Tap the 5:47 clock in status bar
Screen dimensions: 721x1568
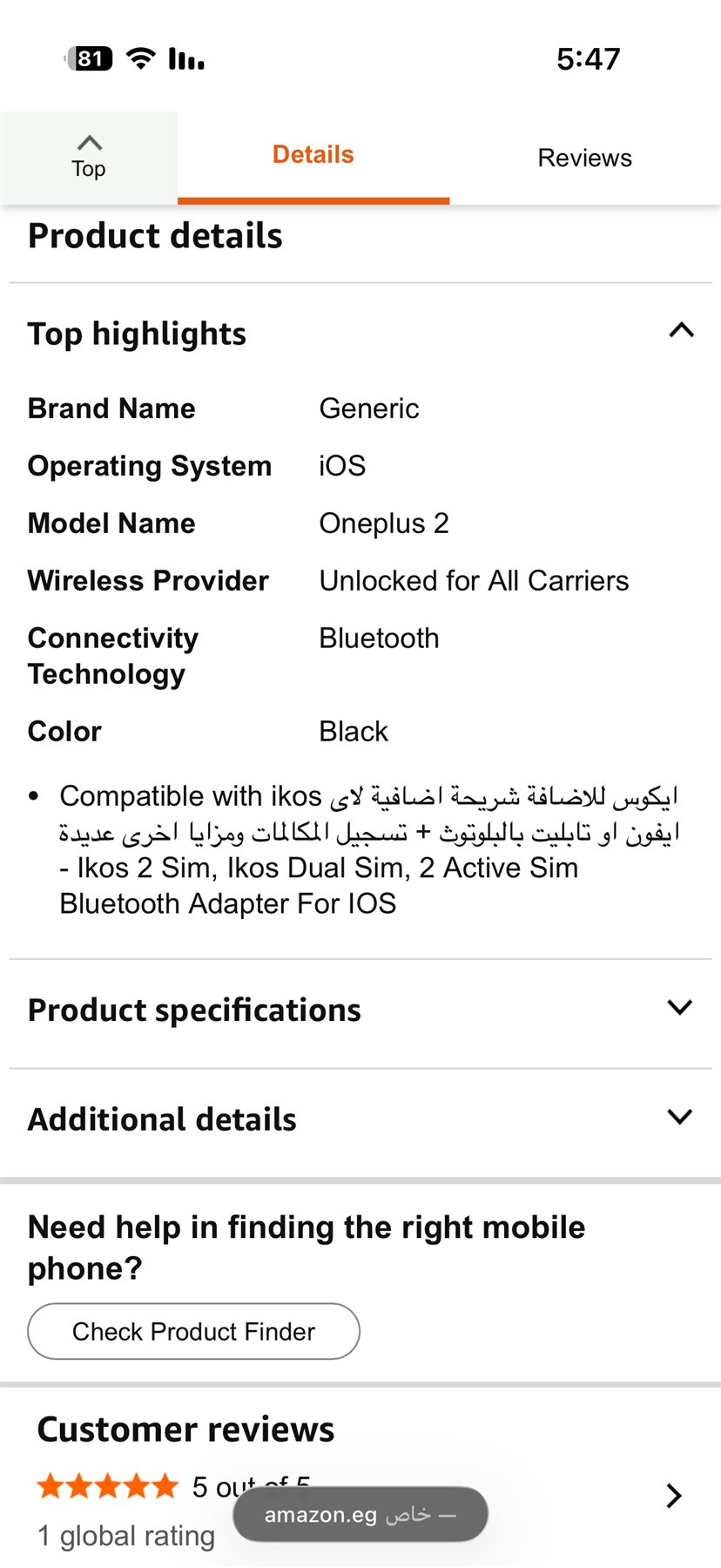(x=588, y=59)
